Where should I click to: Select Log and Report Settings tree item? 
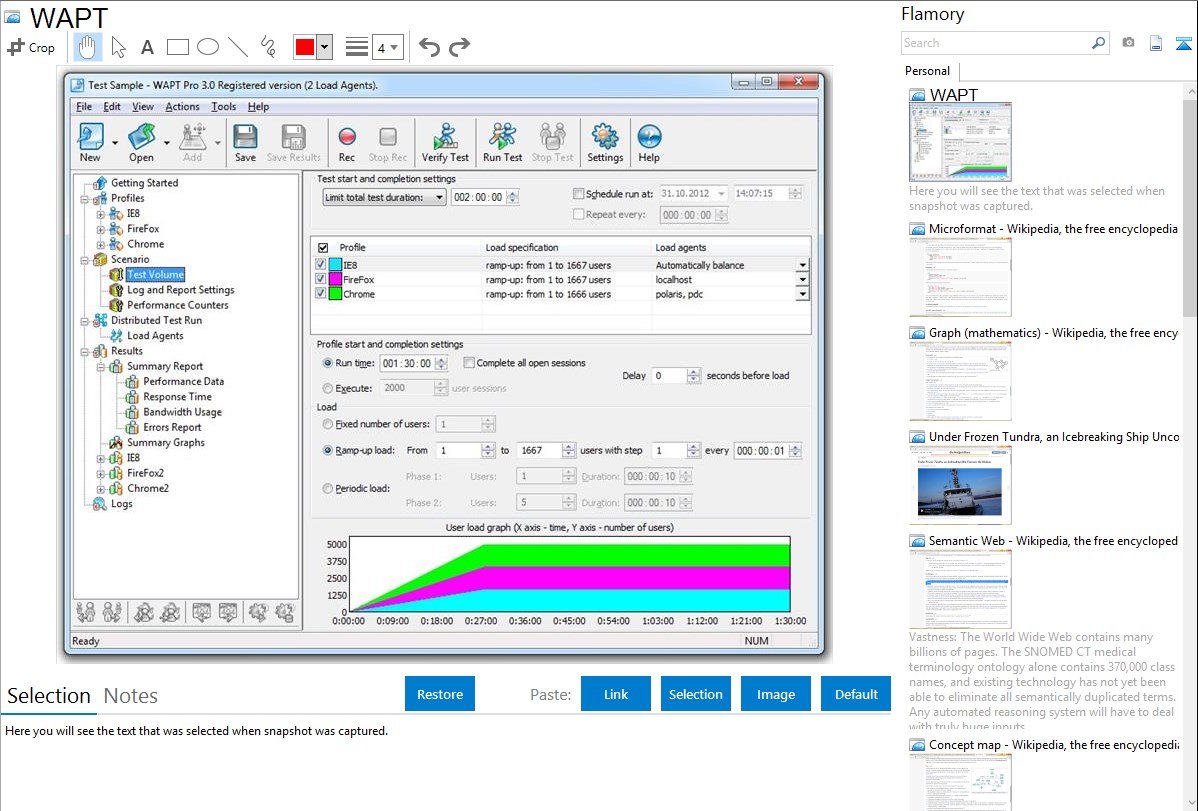point(180,290)
